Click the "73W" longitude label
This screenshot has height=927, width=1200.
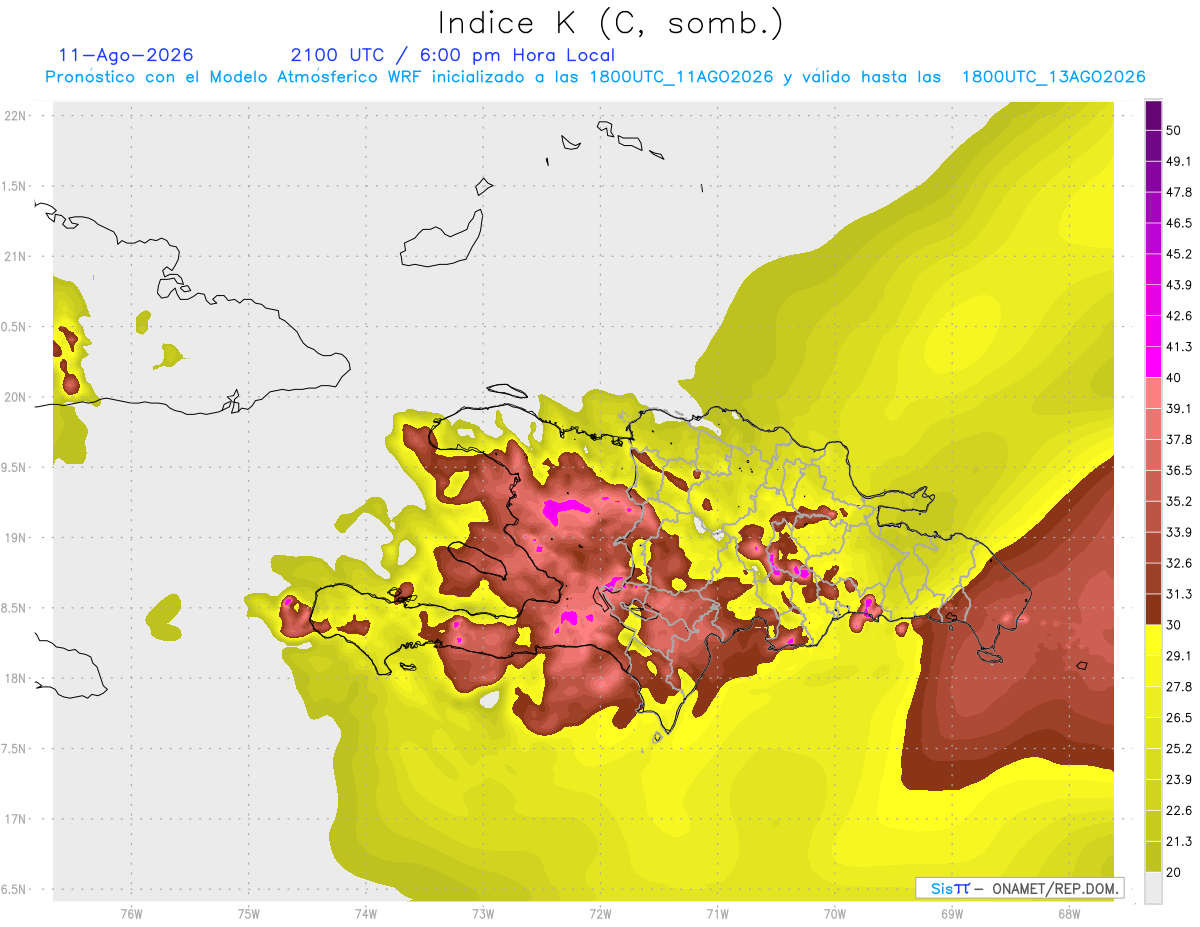point(483,913)
